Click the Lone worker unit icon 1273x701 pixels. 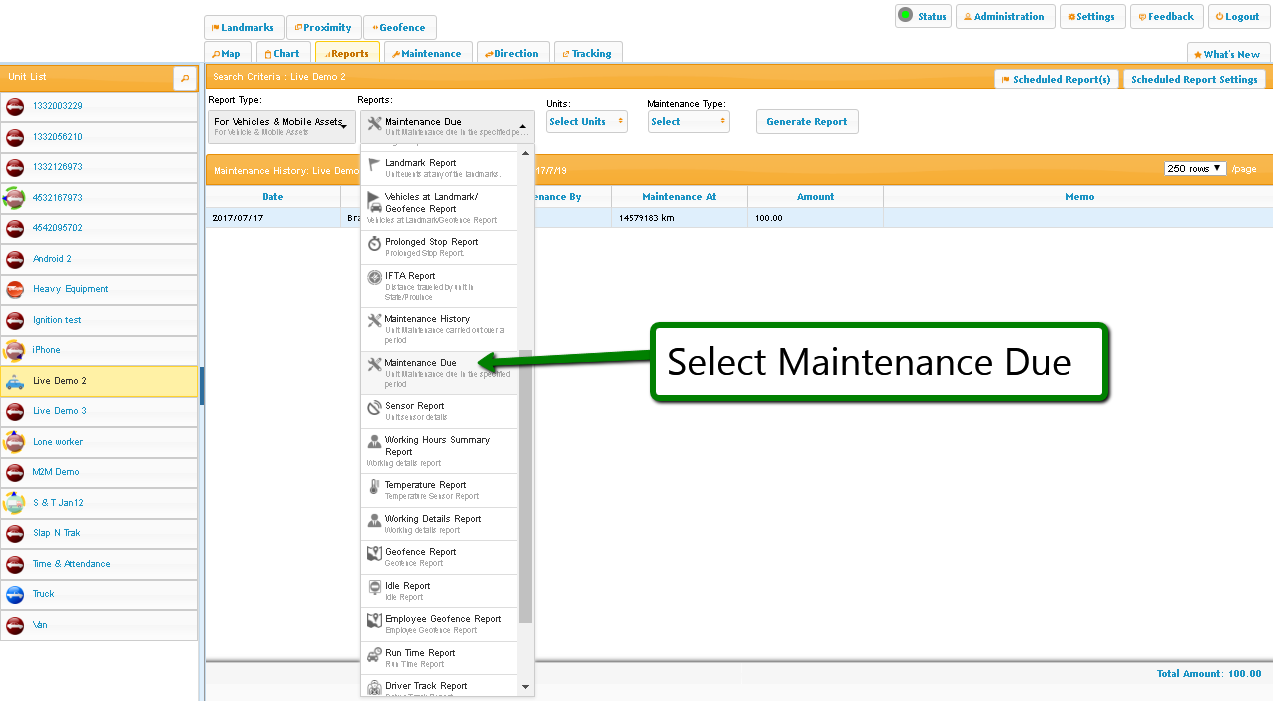point(15,442)
